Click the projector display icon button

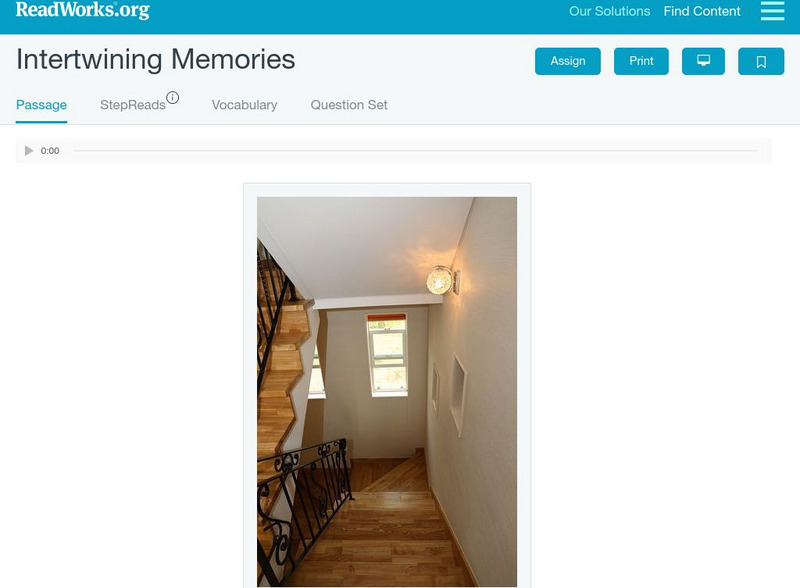(703, 61)
